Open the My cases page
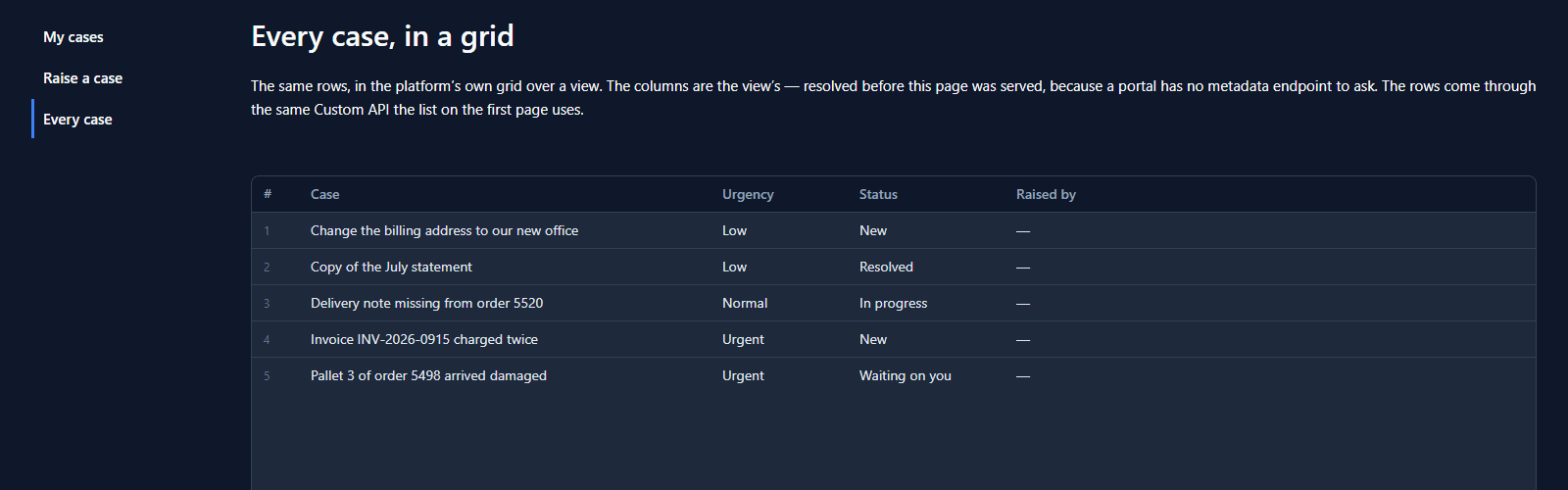The height and width of the screenshot is (490, 1568). [x=73, y=37]
